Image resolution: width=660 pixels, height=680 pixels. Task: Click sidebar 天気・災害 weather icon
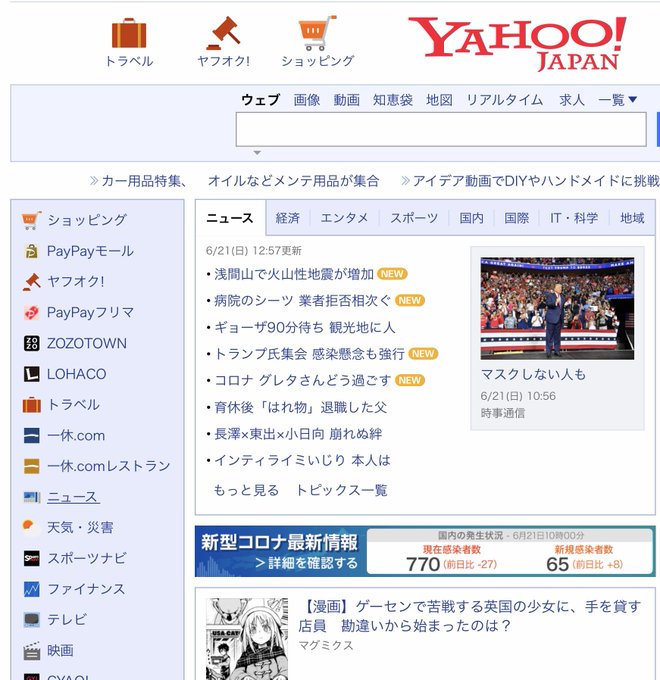point(30,527)
